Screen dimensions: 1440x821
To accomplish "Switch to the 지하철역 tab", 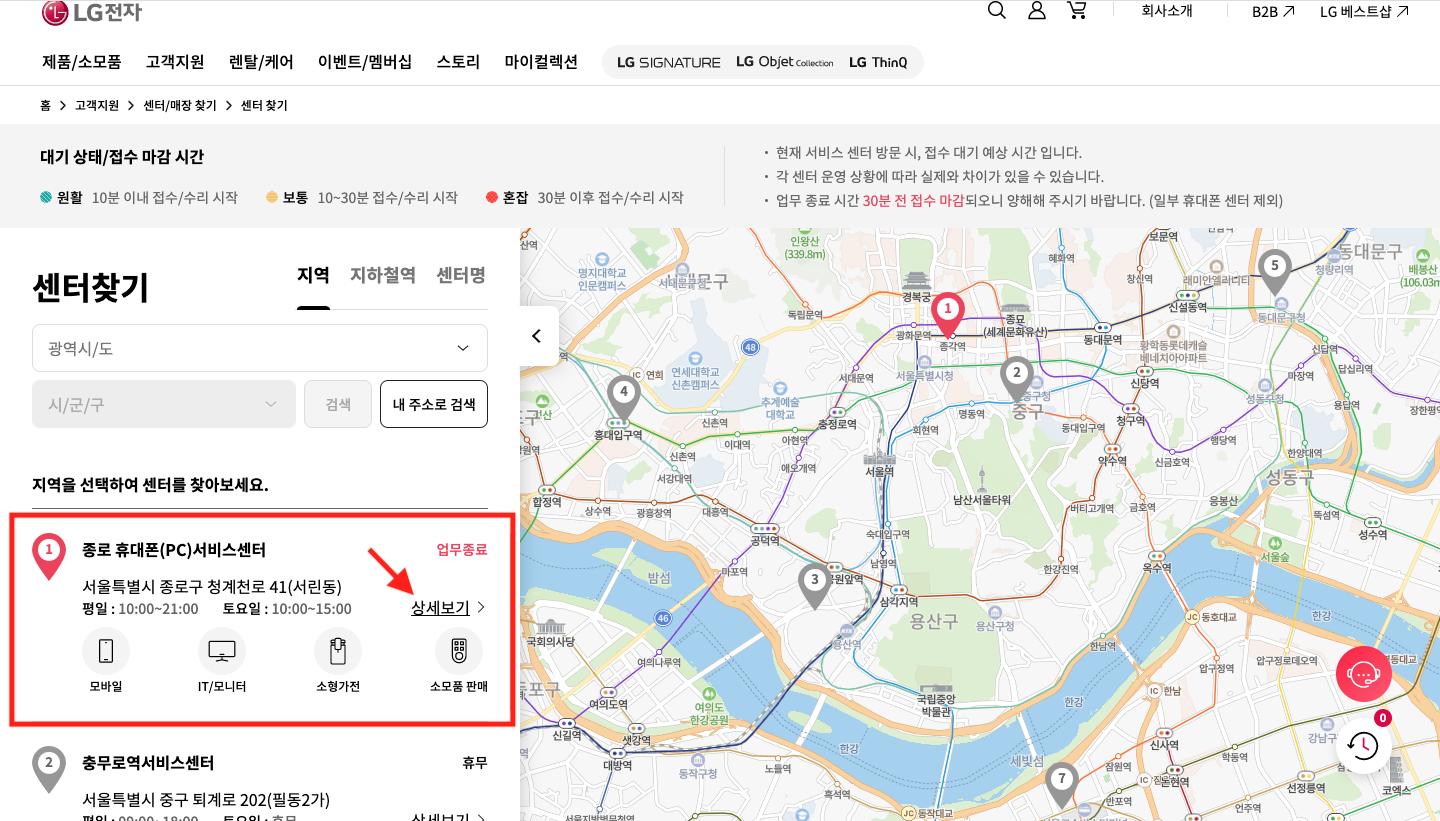I will click(x=382, y=275).
